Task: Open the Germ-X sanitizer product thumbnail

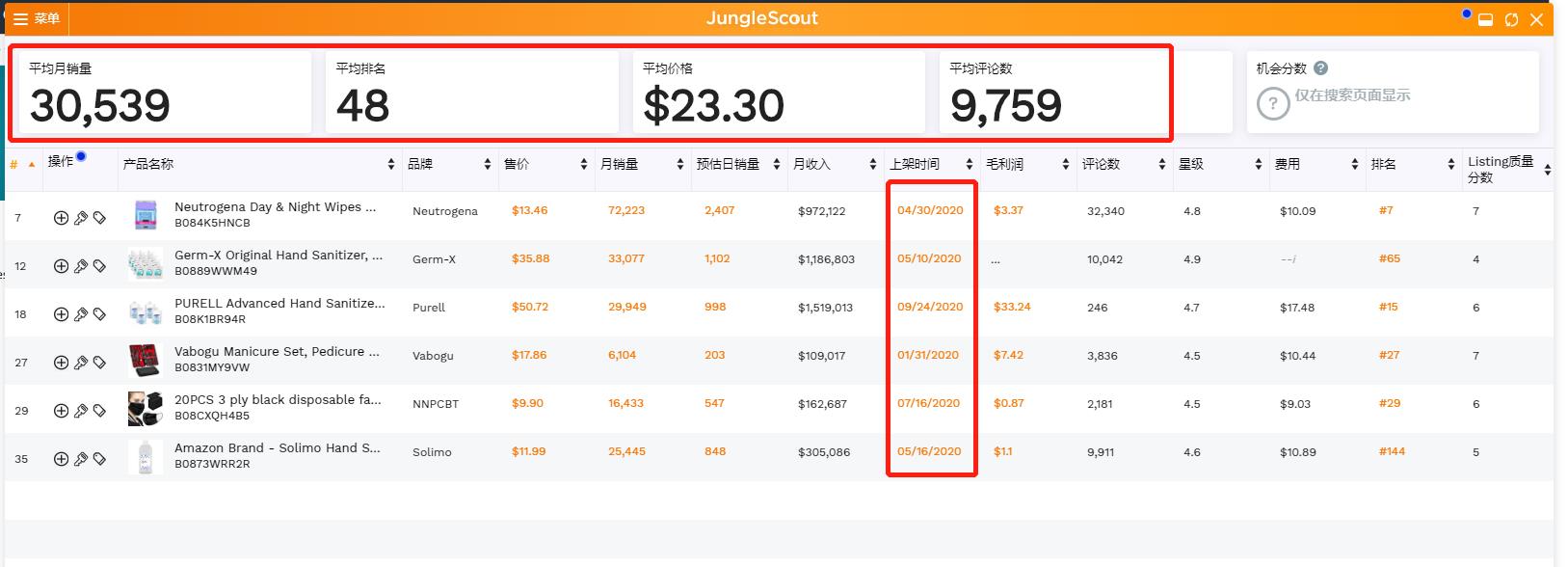Action: click(x=146, y=262)
